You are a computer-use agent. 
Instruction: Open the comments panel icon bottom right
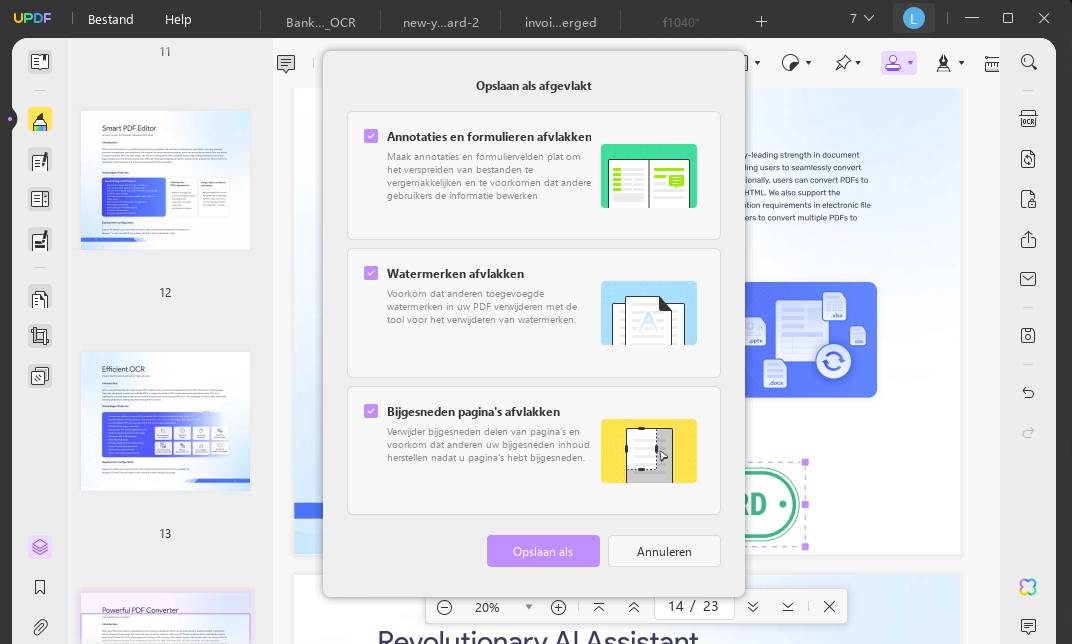pos(1028,626)
